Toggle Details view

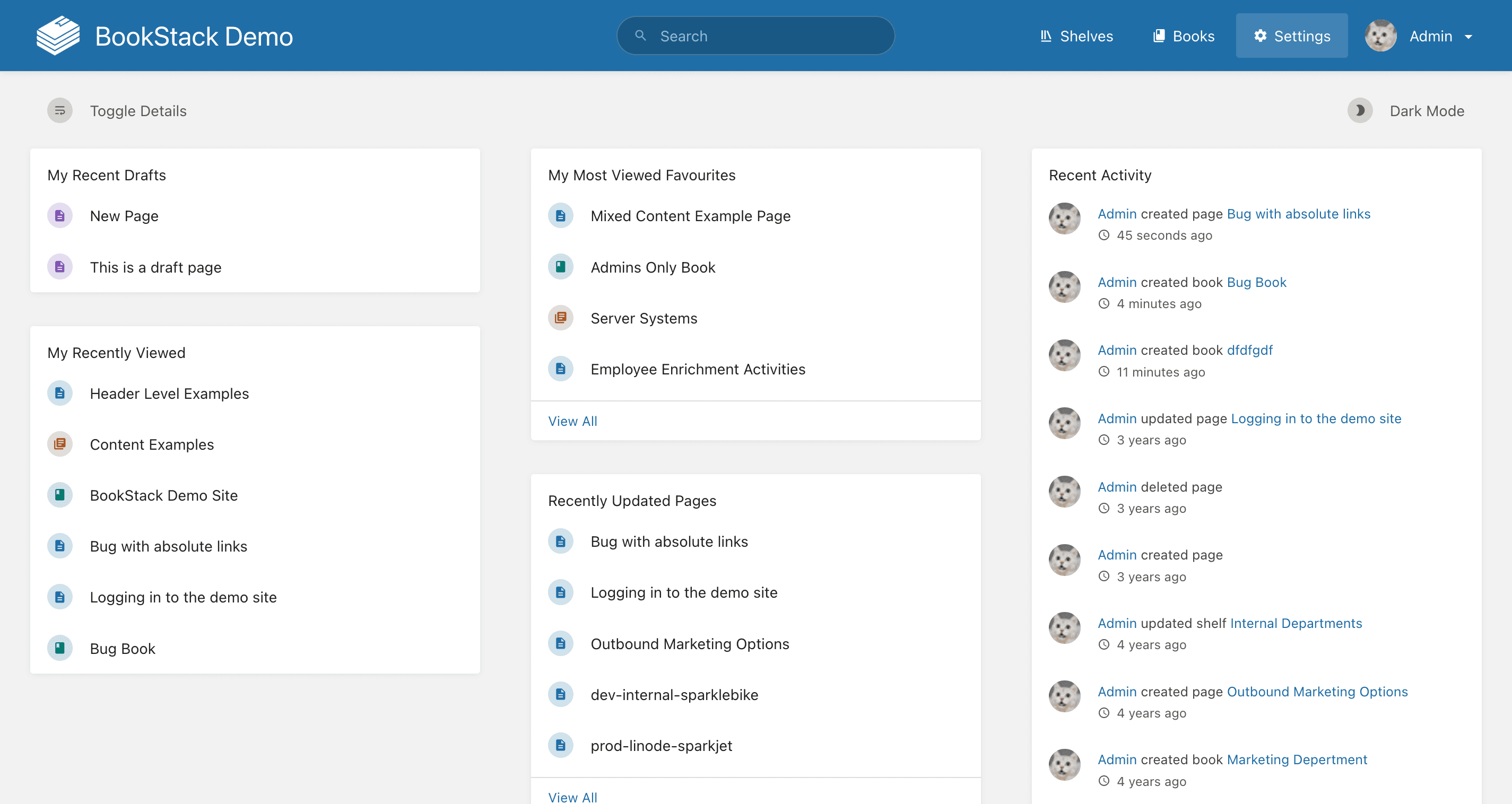[x=117, y=110]
